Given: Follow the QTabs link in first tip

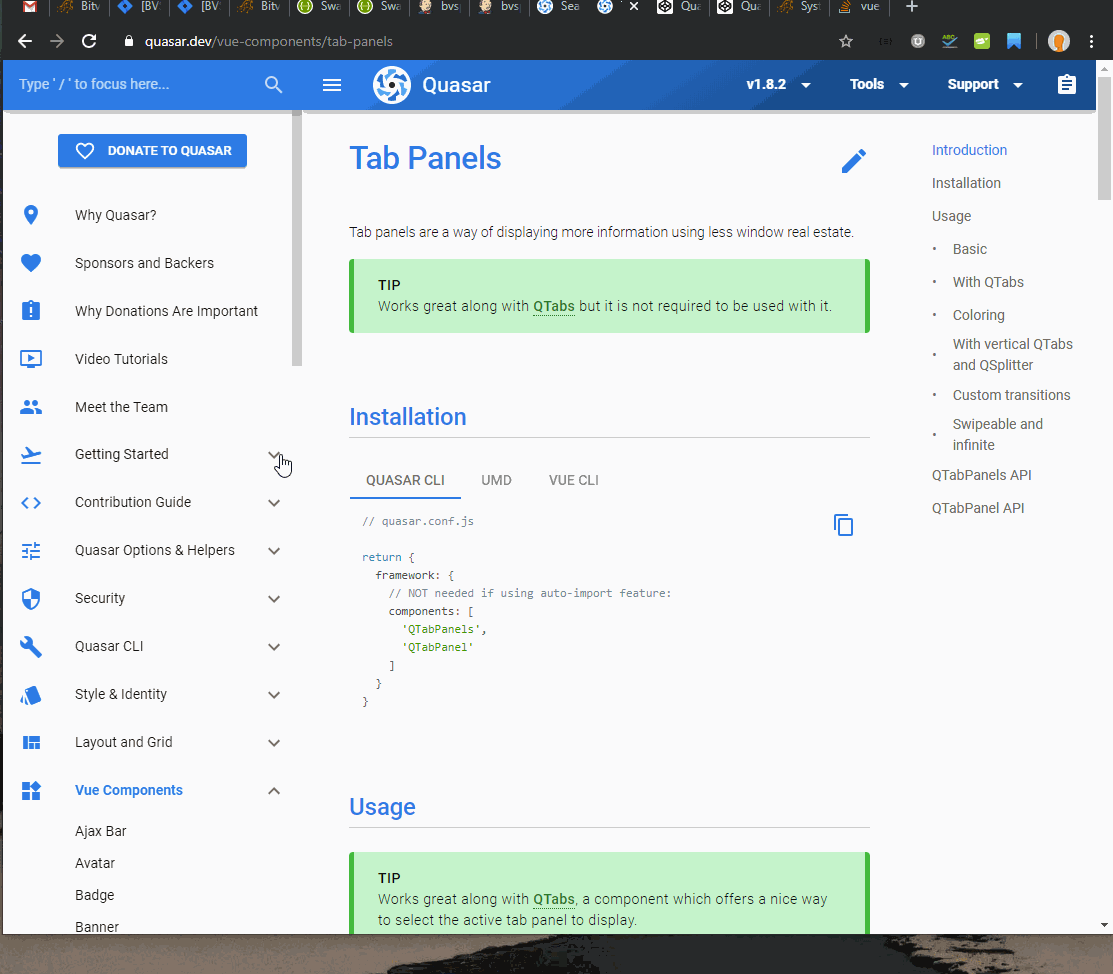Looking at the screenshot, I should [554, 306].
